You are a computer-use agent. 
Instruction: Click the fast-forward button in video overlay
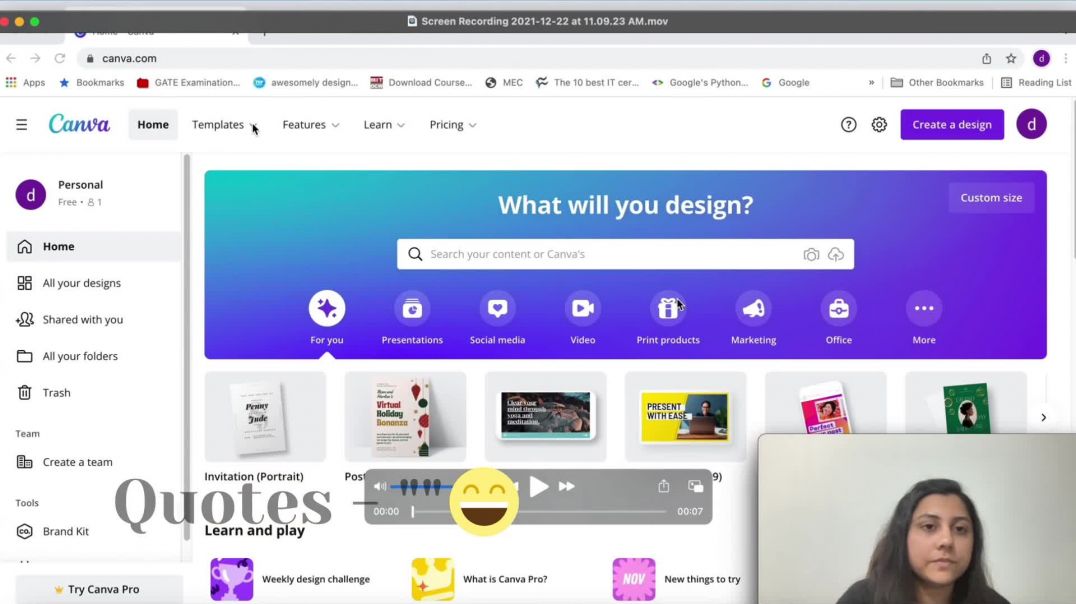pyautogui.click(x=567, y=487)
